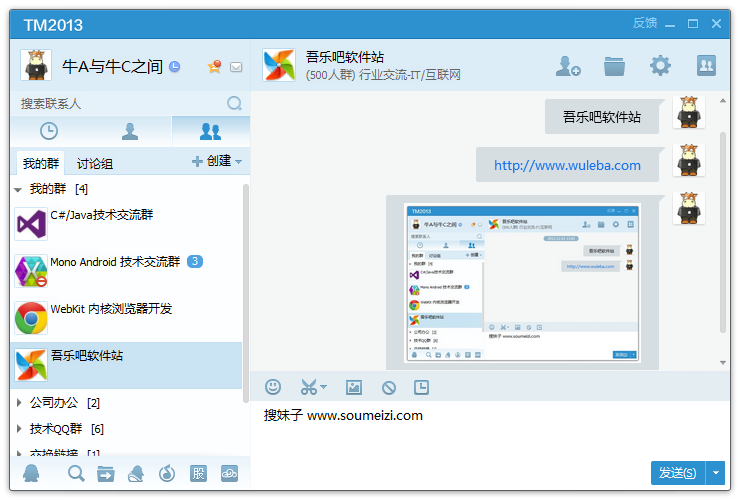The width and height of the screenshot is (740, 500).
Task: Switch to the single contact tab
Action: tap(130, 131)
